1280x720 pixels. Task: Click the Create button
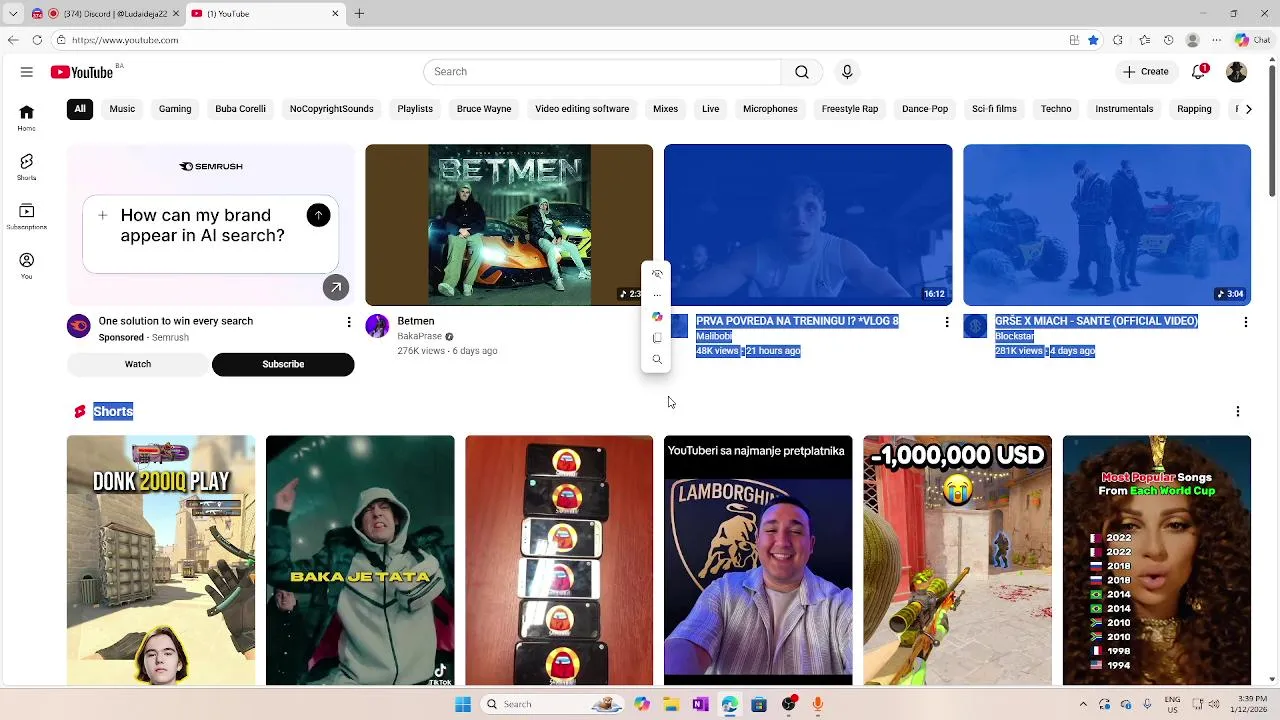(1145, 72)
